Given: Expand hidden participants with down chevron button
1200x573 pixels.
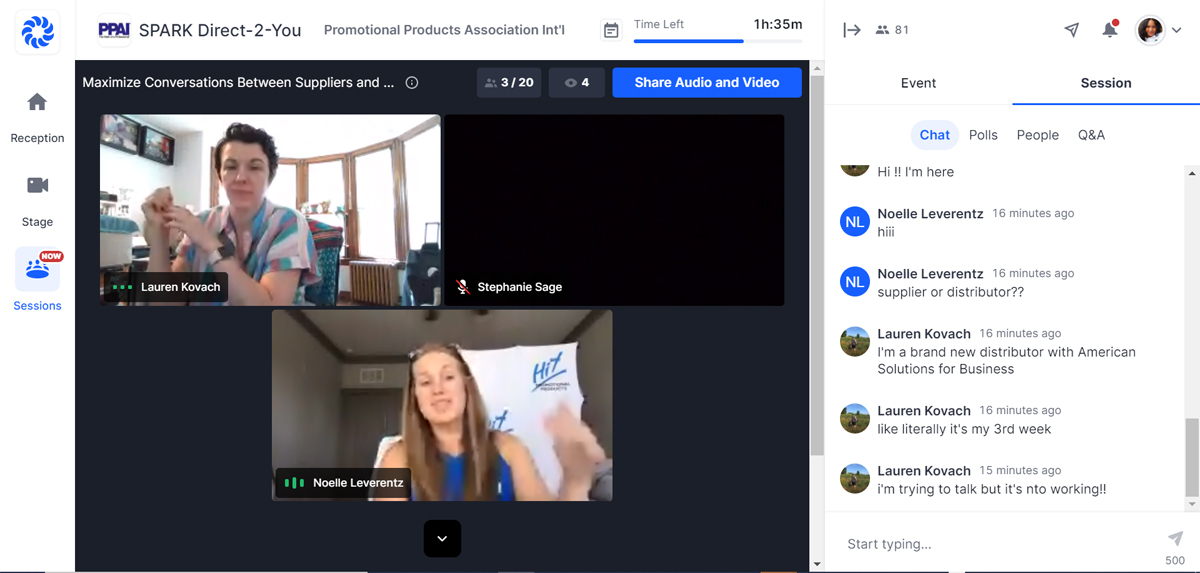Looking at the screenshot, I should 442,538.
